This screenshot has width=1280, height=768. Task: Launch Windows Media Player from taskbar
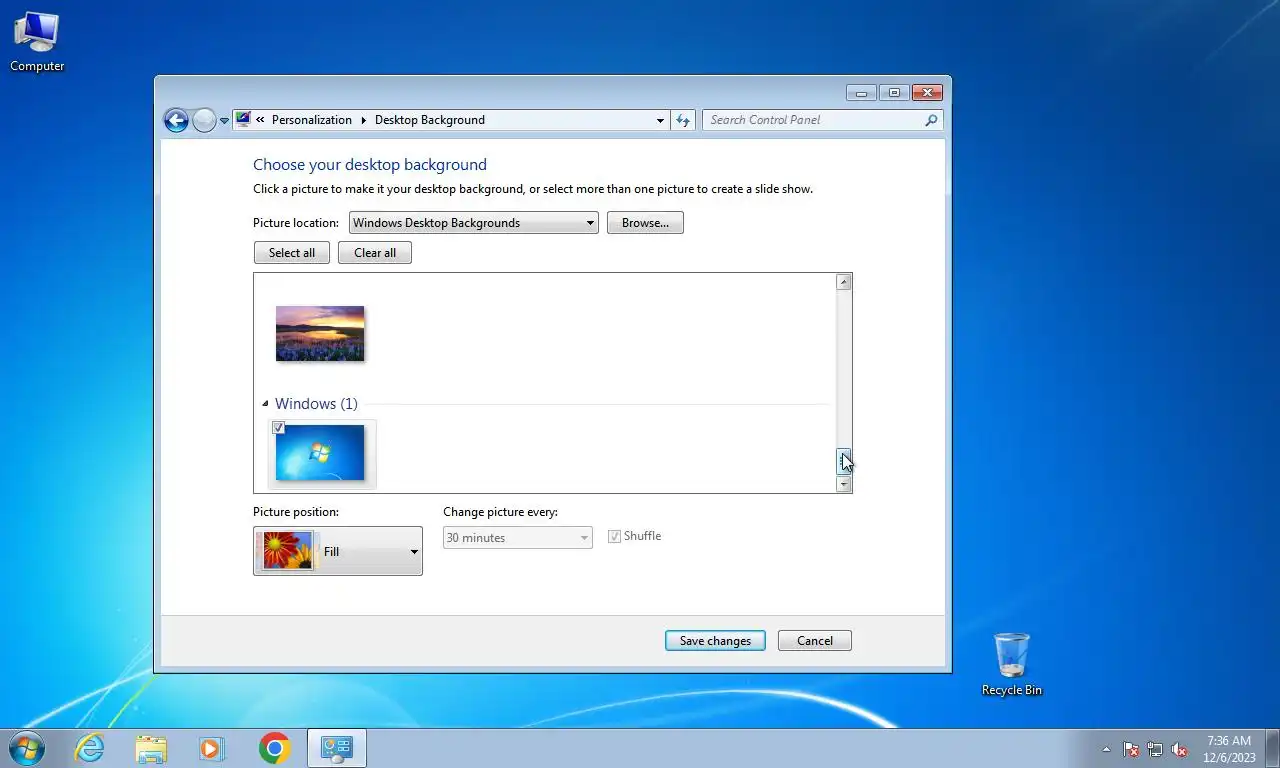pyautogui.click(x=212, y=748)
